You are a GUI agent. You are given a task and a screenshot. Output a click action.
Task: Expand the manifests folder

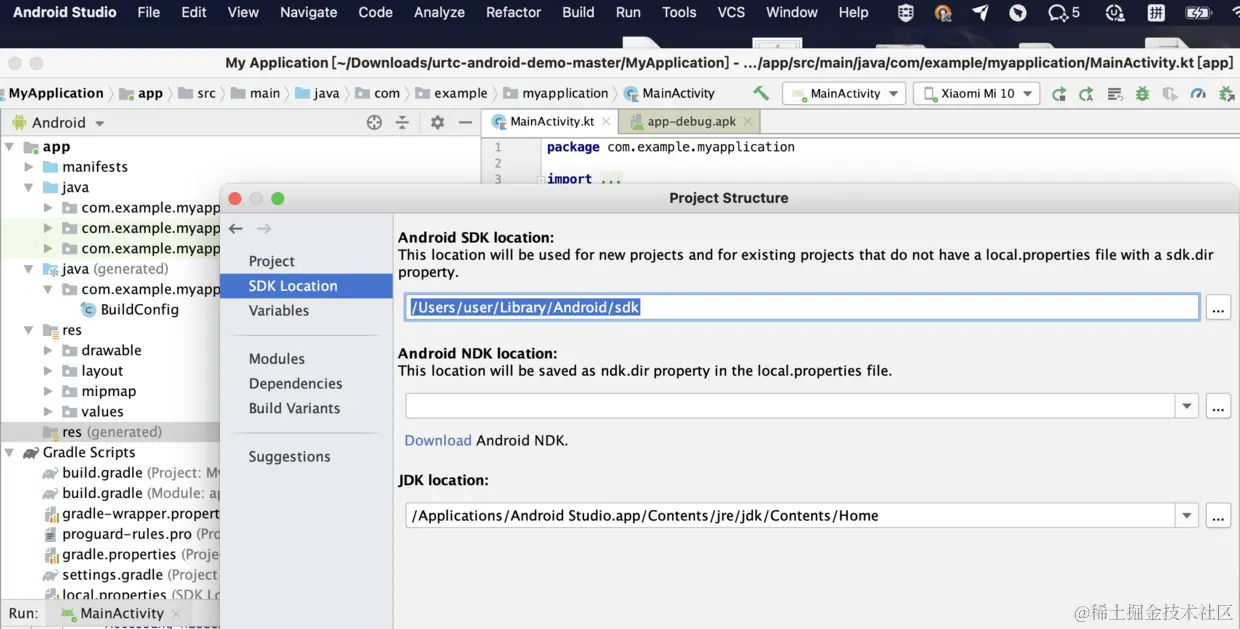click(29, 167)
